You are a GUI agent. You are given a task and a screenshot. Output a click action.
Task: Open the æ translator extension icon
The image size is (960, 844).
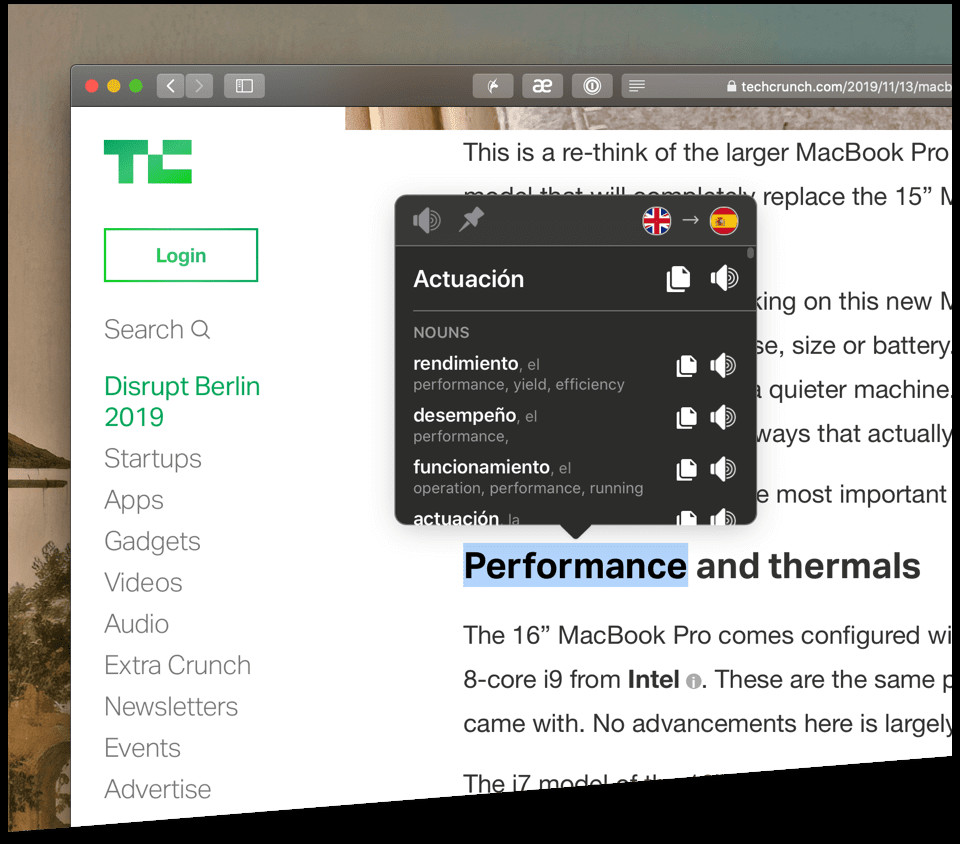coord(542,86)
